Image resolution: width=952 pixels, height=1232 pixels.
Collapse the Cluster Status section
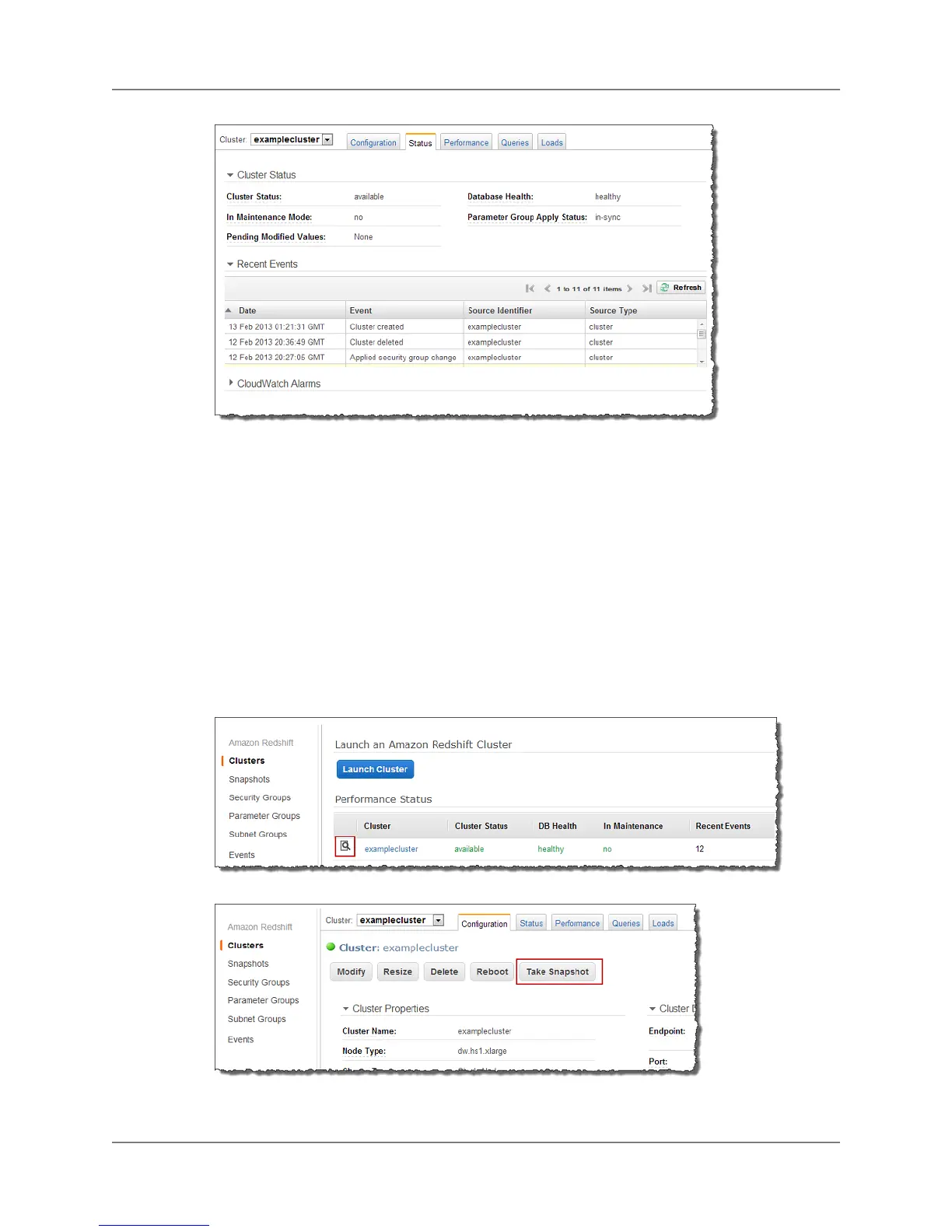tap(230, 175)
